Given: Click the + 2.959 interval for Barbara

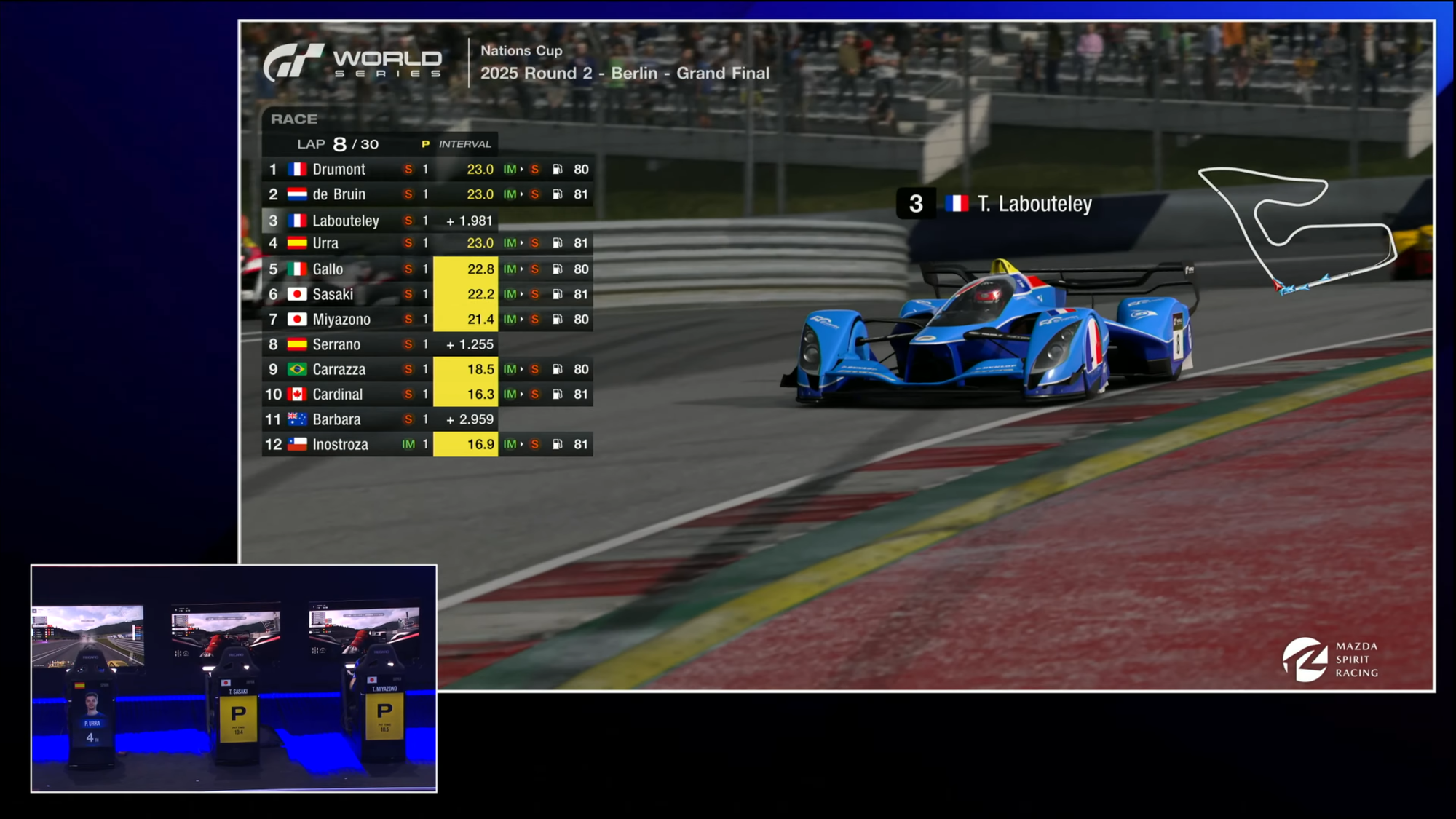Looking at the screenshot, I should (470, 419).
